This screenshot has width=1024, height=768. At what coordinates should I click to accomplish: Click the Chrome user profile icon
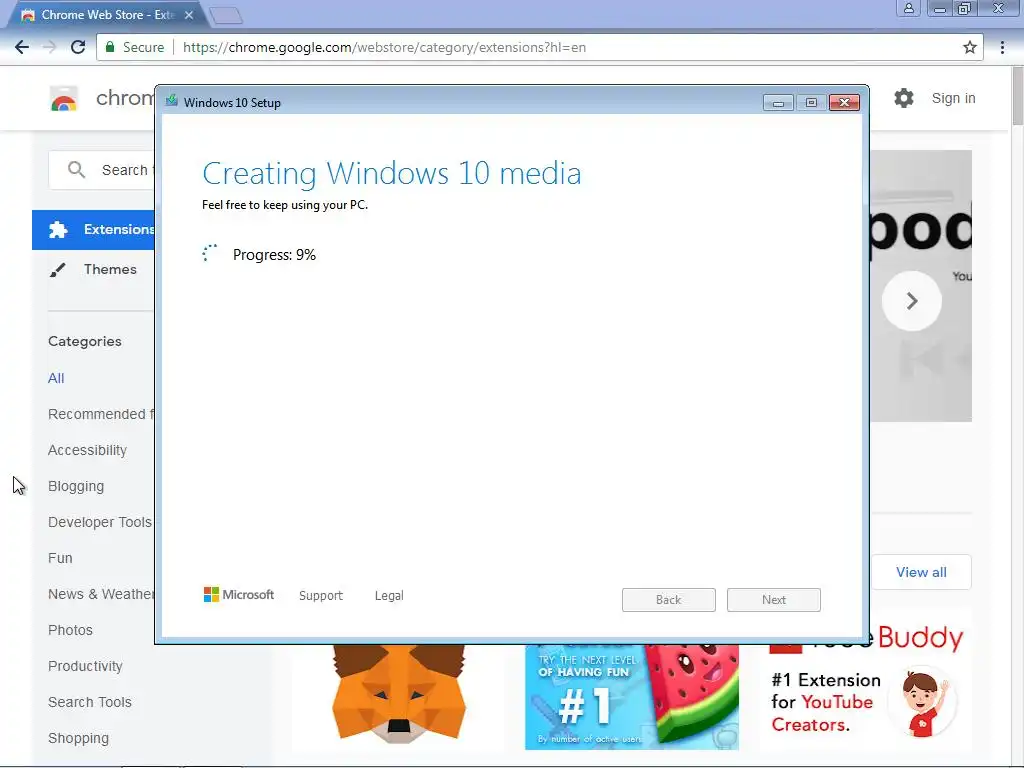pyautogui.click(x=908, y=8)
